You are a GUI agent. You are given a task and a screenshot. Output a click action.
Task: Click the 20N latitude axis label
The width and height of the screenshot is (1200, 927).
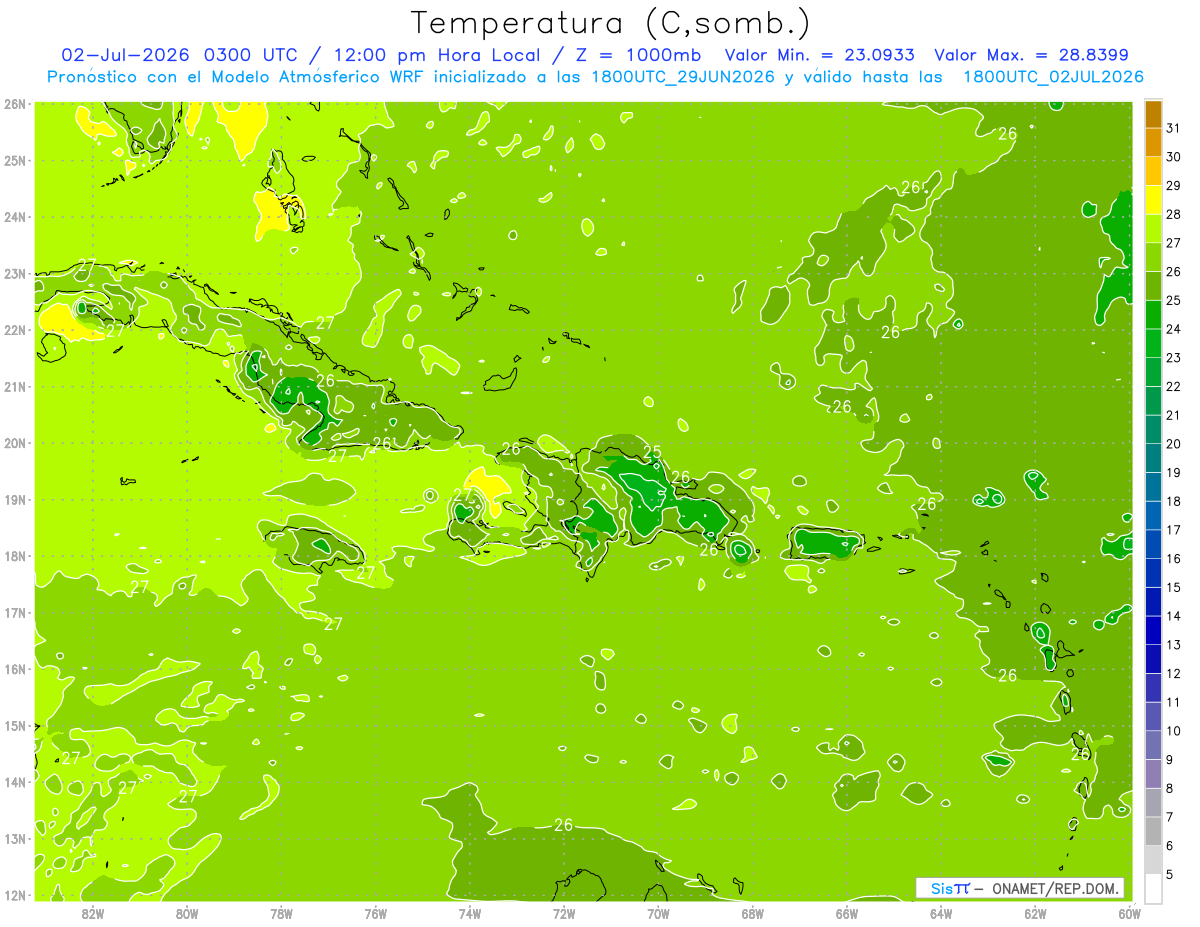click(x=15, y=443)
